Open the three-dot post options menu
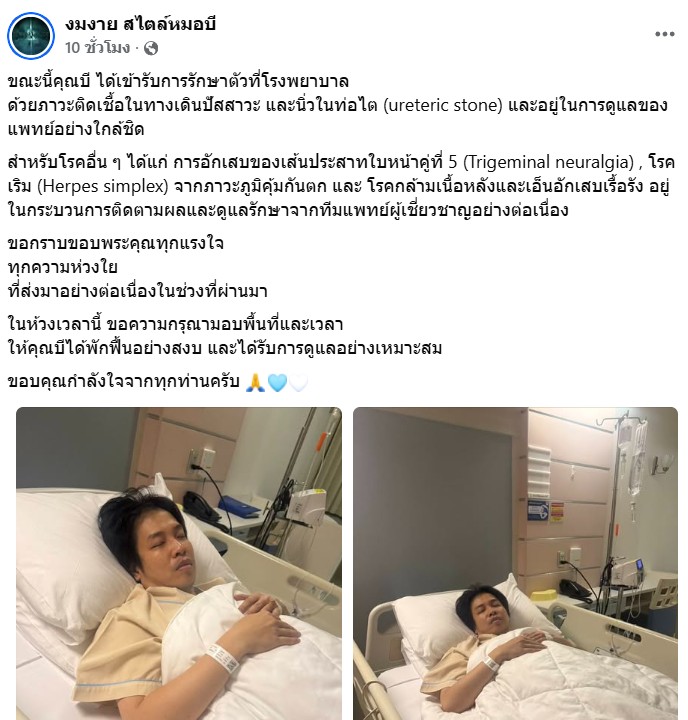The image size is (688, 720). coord(664,34)
